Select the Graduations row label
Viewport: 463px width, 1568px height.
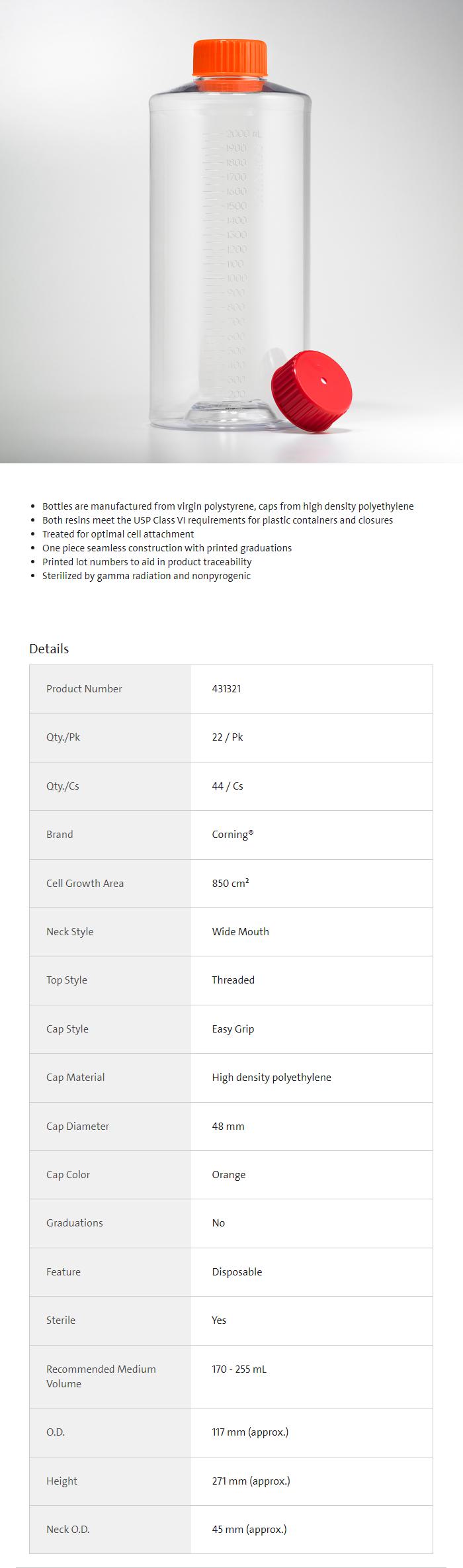pos(75,1222)
